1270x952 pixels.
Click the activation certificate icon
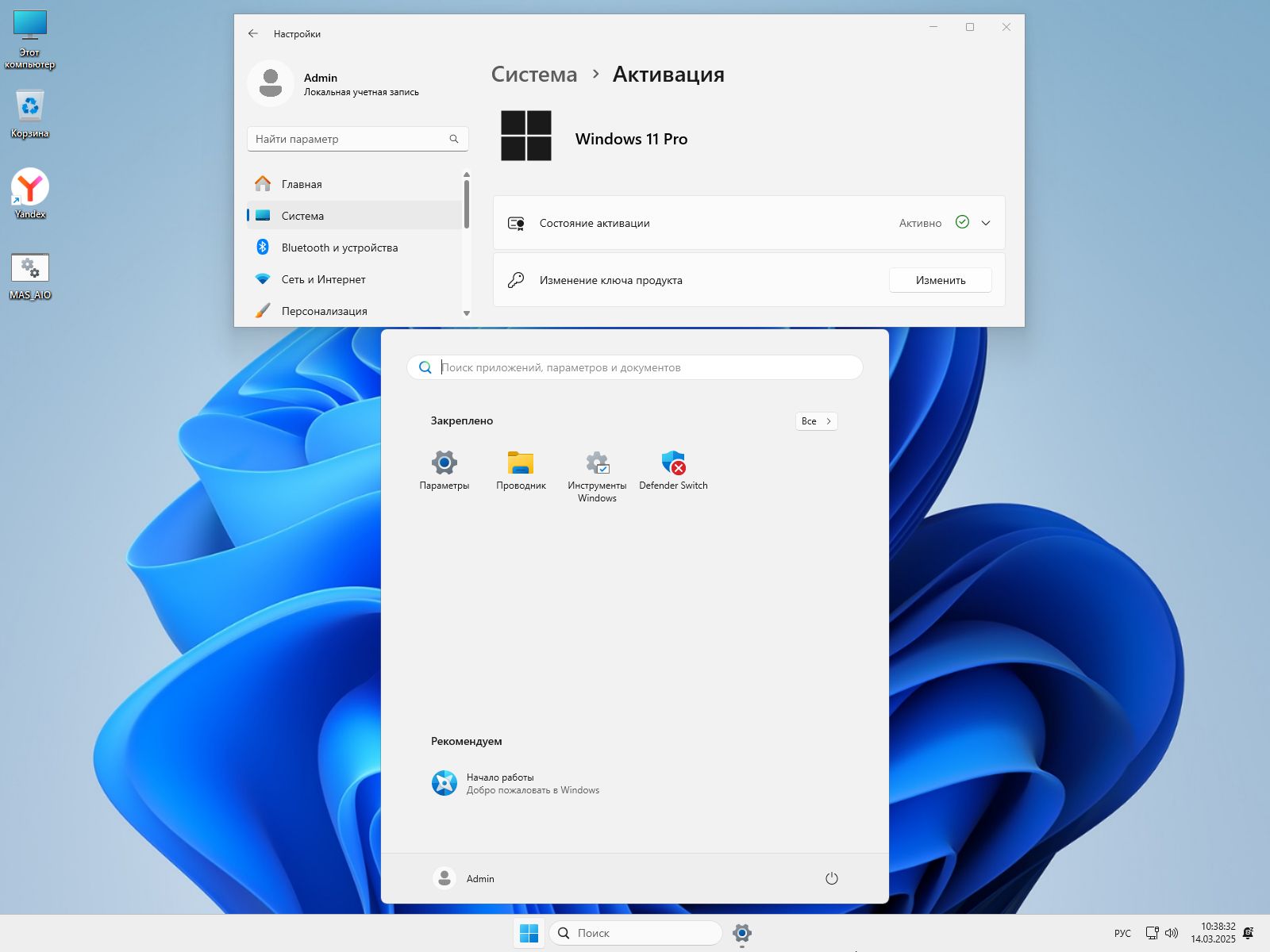[516, 223]
